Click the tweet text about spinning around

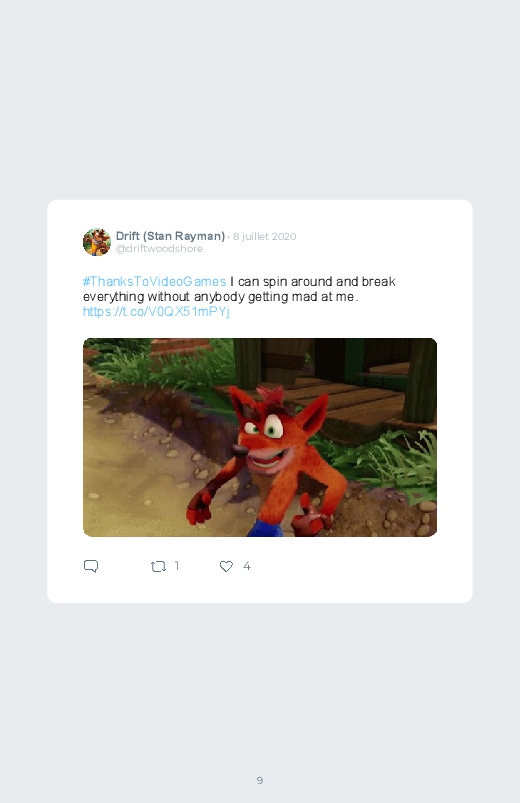tap(239, 289)
